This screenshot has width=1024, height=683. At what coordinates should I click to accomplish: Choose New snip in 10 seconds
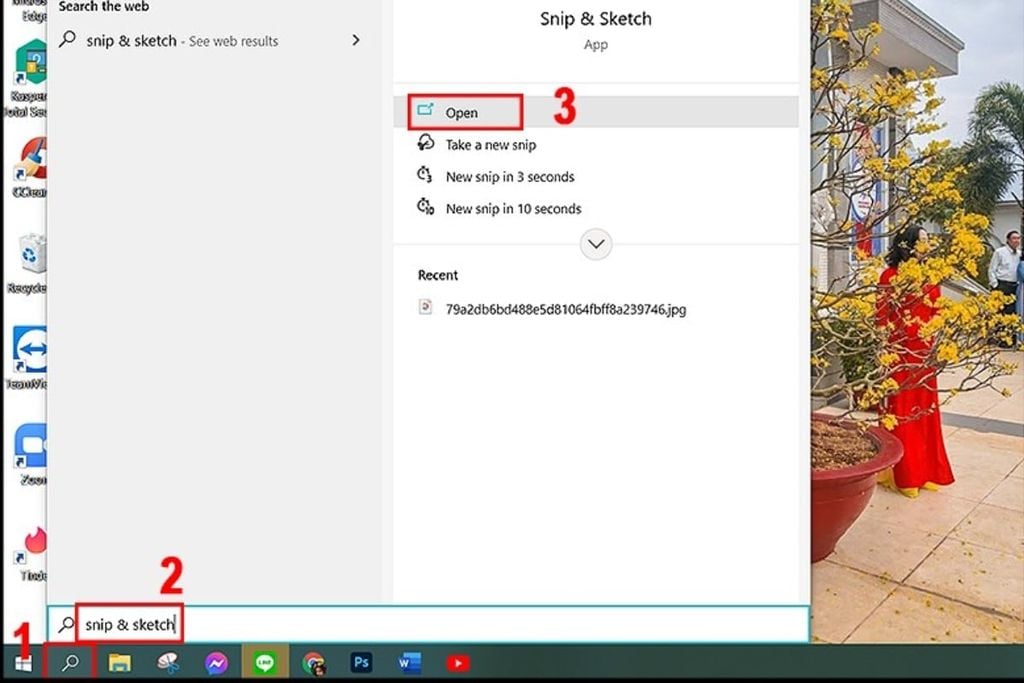[x=596, y=208]
